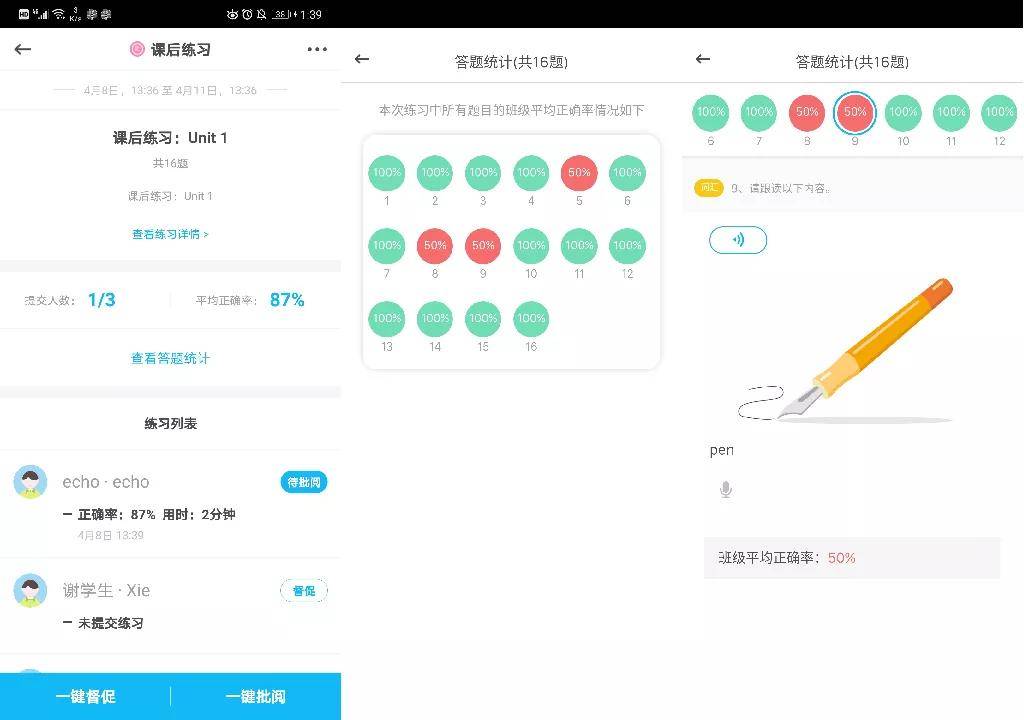Switch to question 6 in top strip

(711, 112)
